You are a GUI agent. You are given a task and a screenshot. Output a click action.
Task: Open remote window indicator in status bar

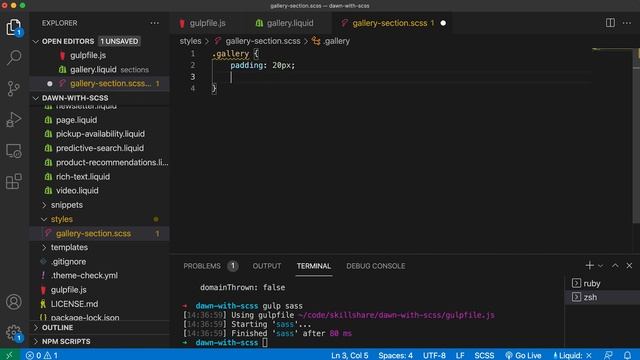(9, 355)
